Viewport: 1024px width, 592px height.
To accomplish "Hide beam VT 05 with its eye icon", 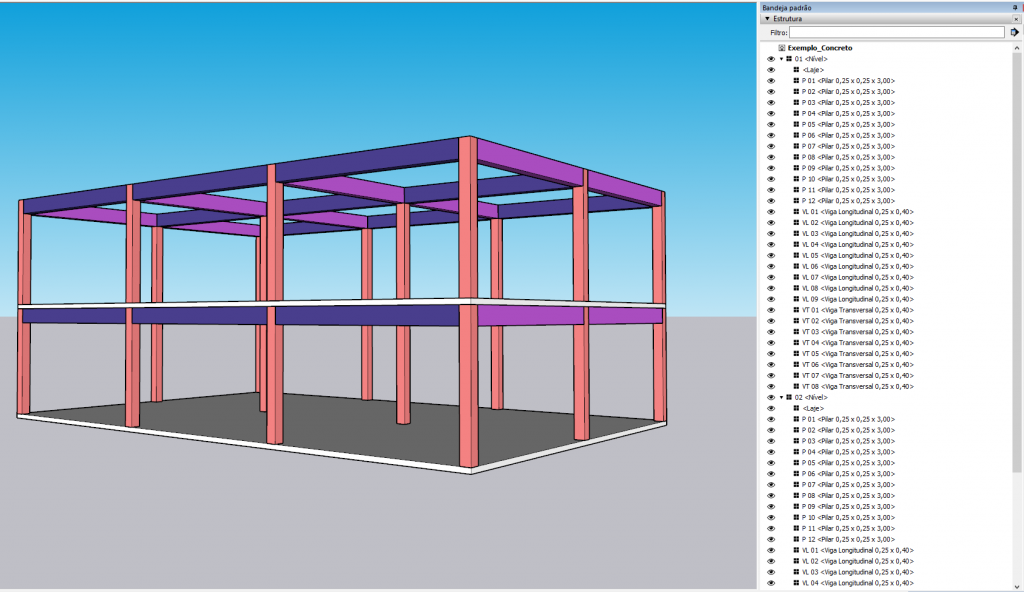I will (771, 354).
